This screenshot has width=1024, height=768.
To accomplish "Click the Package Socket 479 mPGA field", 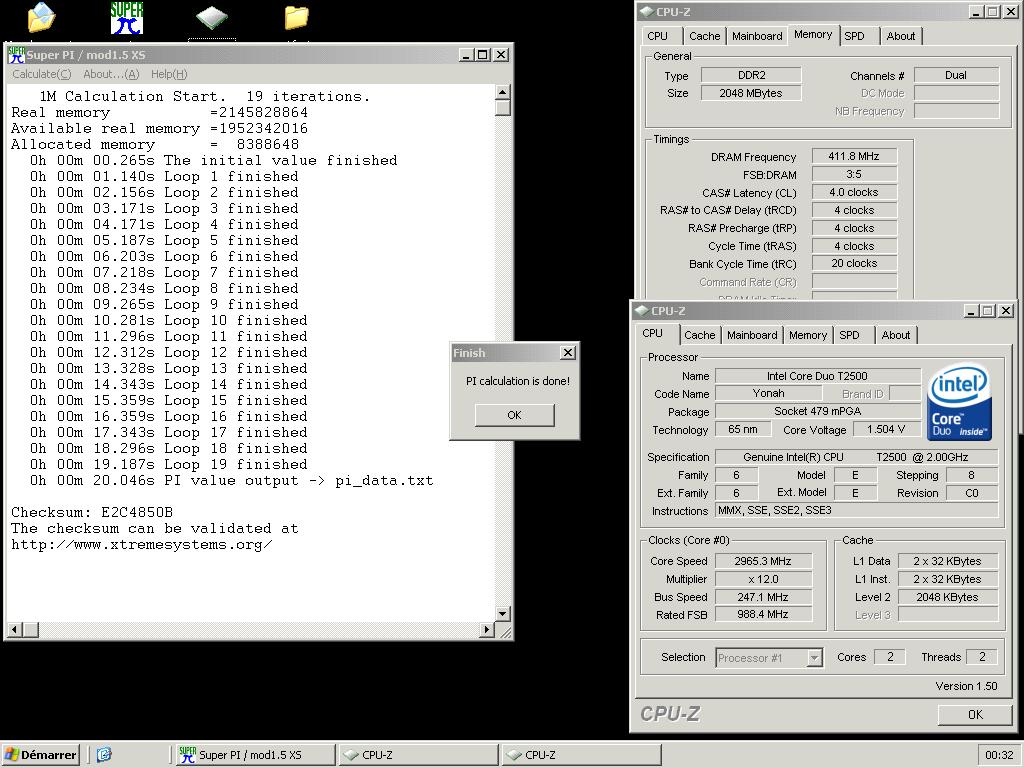I will point(818,411).
